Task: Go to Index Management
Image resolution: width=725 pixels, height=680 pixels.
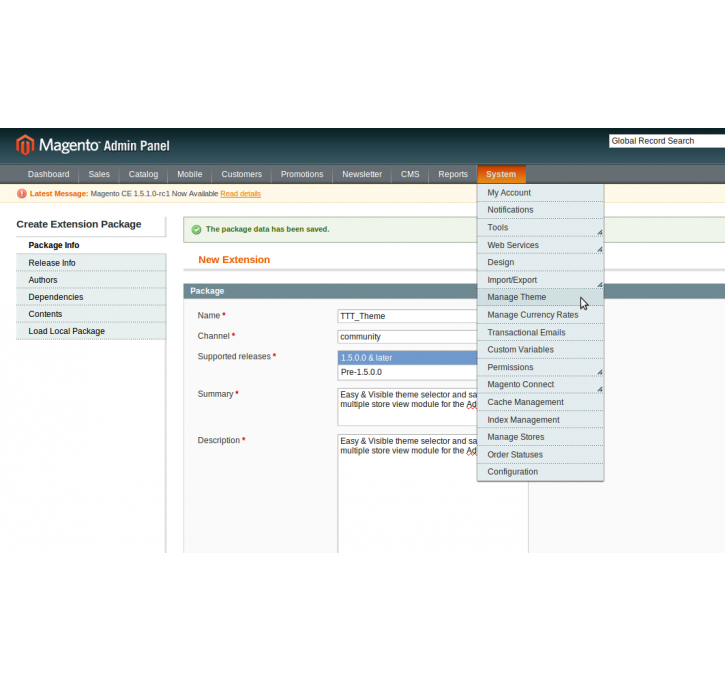Action: click(x=540, y=420)
